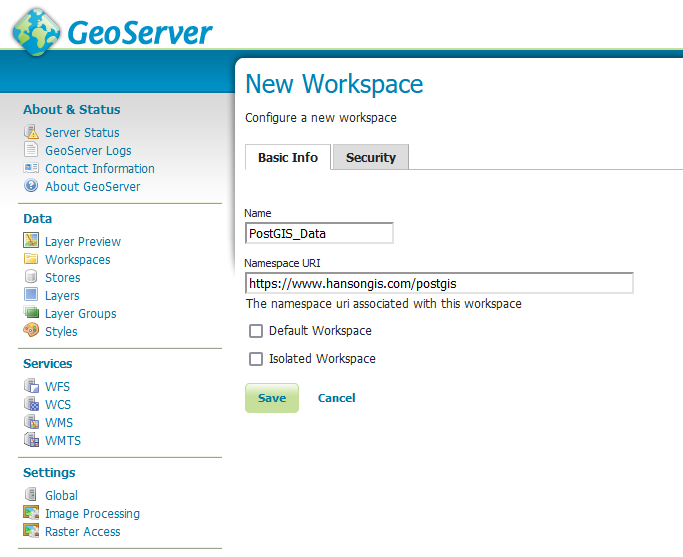Open the Raster Access settings link
The height and width of the screenshot is (557, 683).
(83, 532)
